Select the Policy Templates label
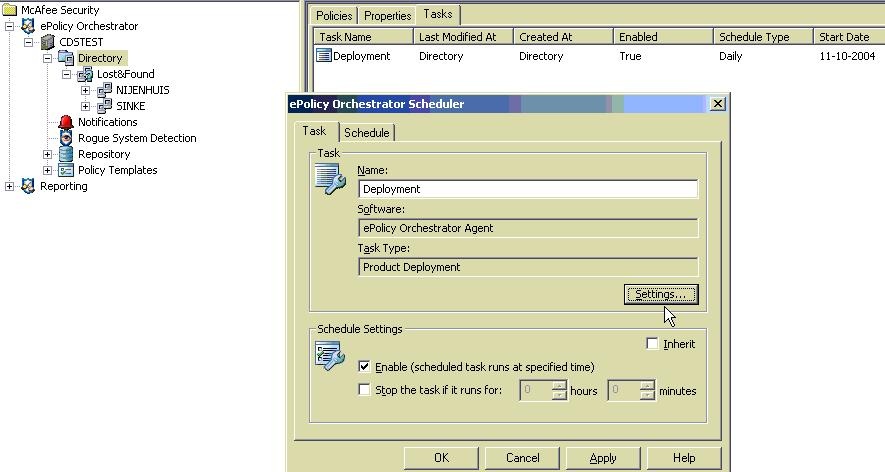This screenshot has width=885, height=472. tap(117, 170)
